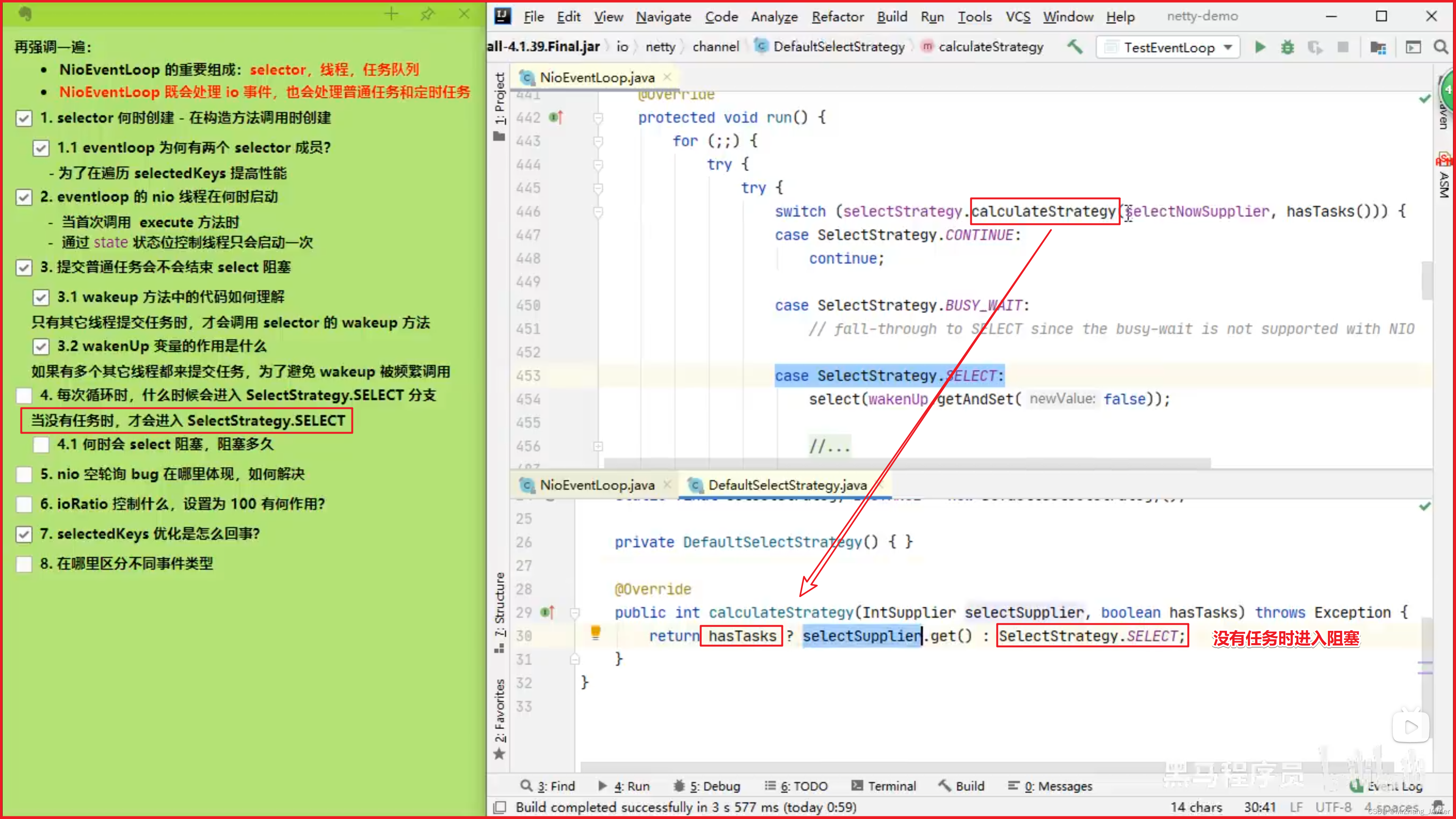Click the pin icon in note window

[428, 14]
